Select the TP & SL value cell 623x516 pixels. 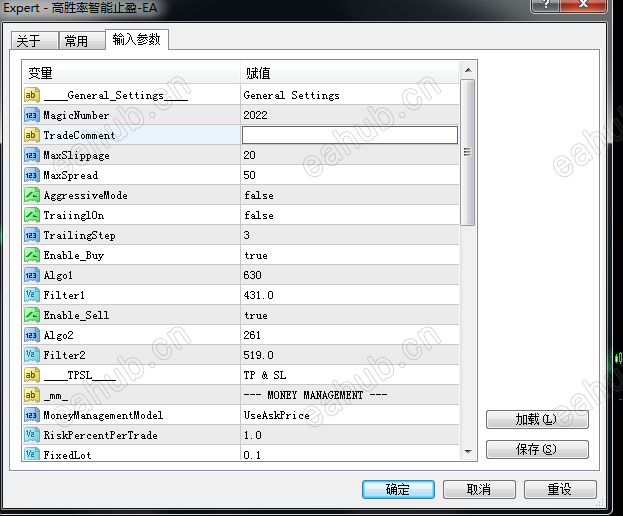point(350,375)
